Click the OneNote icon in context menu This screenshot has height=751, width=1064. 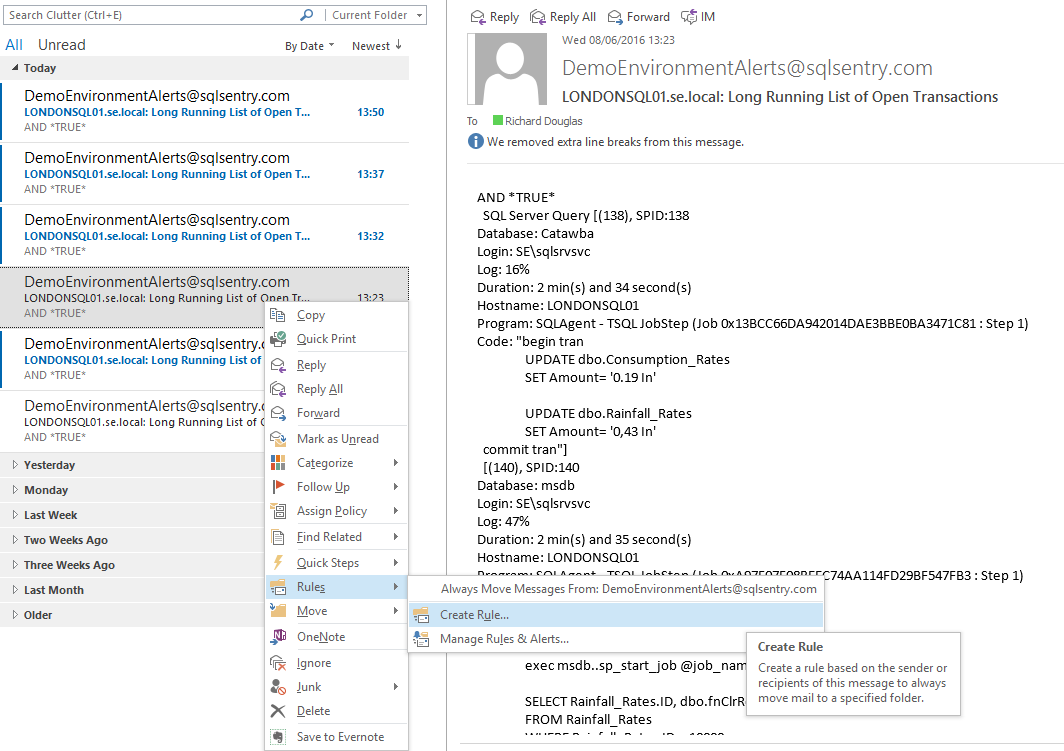click(278, 636)
